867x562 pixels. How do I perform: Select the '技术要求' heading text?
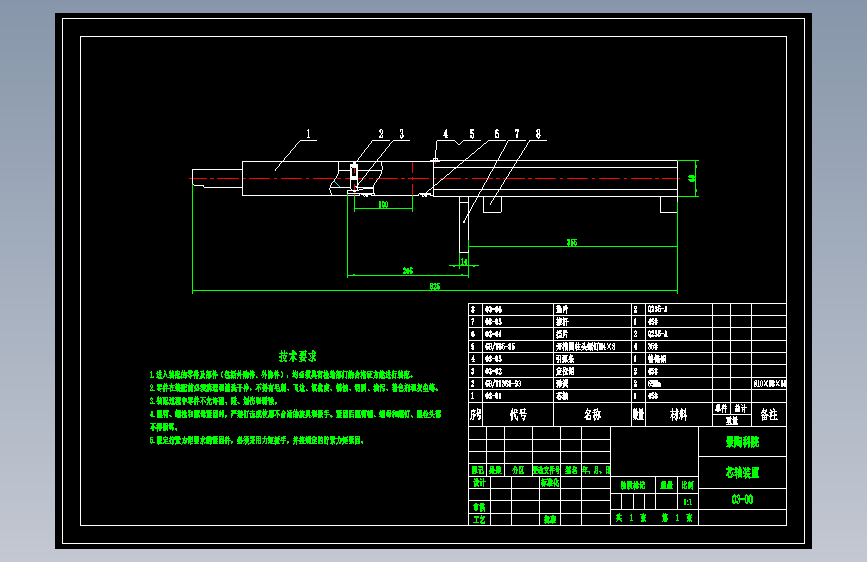[x=297, y=356]
